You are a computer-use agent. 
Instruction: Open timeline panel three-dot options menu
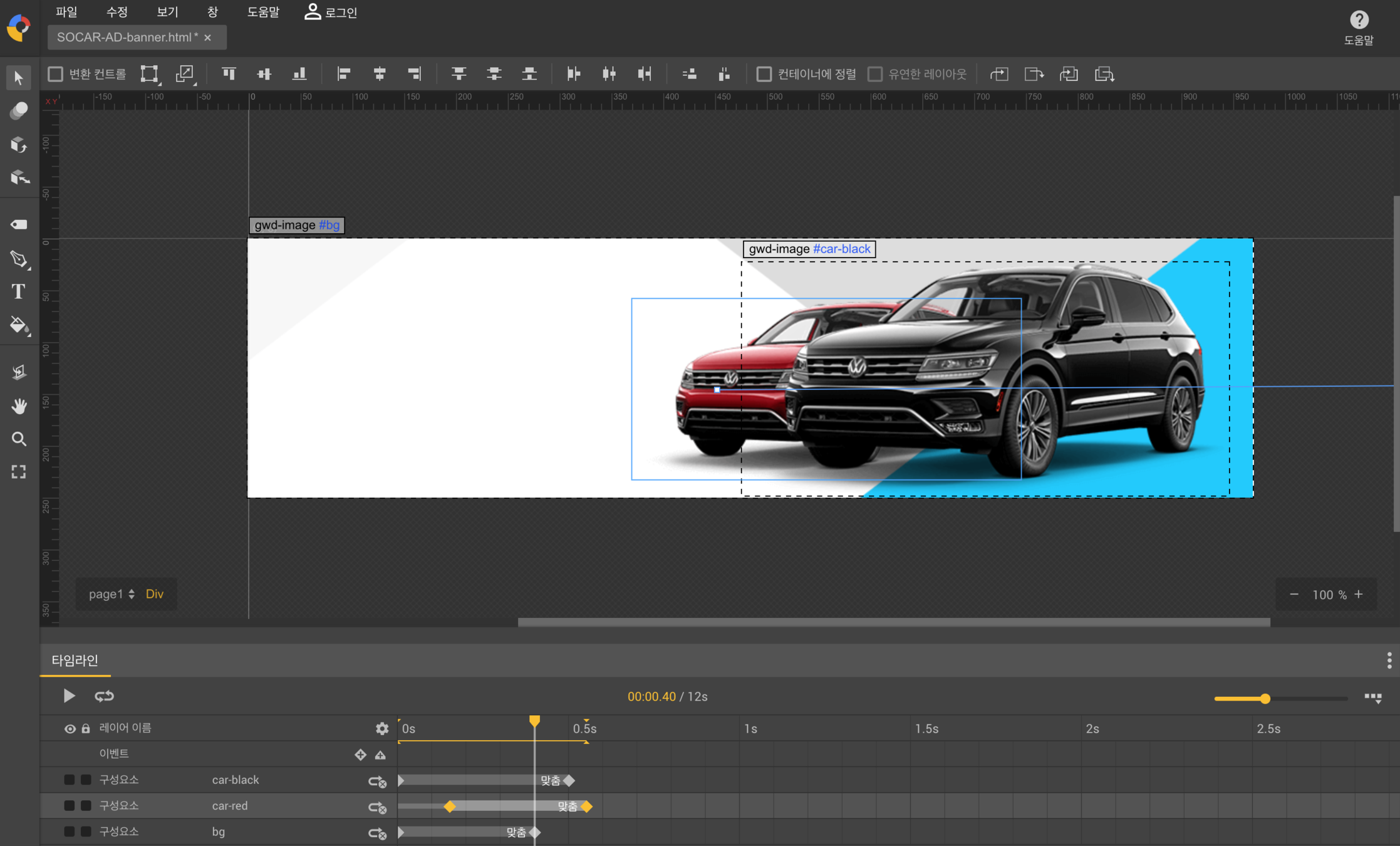coord(1389,660)
